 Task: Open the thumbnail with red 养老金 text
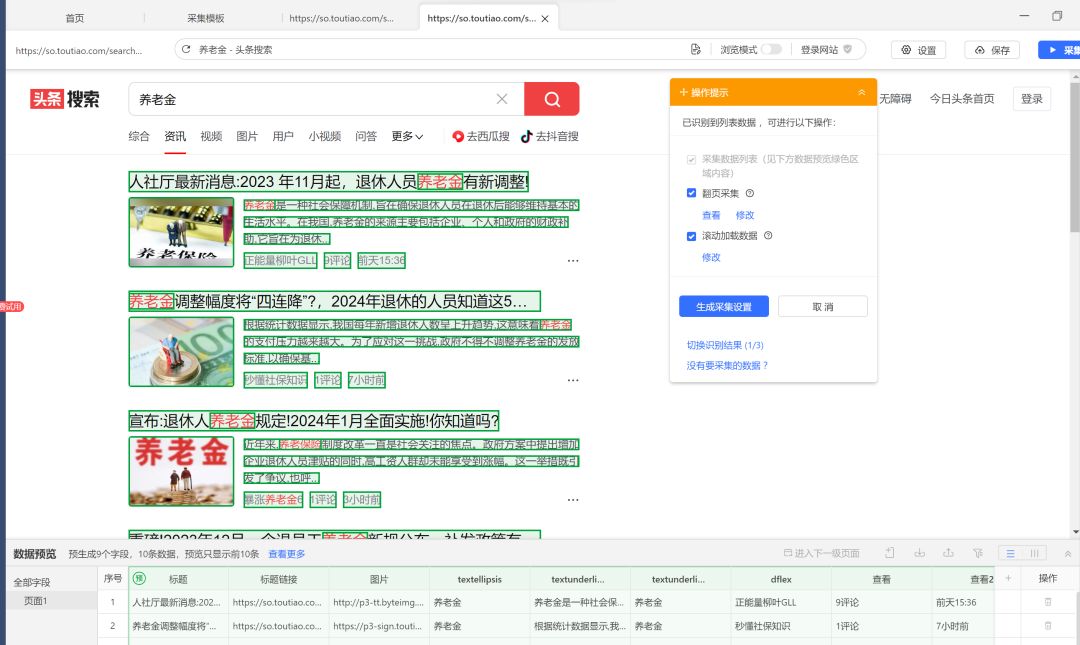tap(181, 471)
